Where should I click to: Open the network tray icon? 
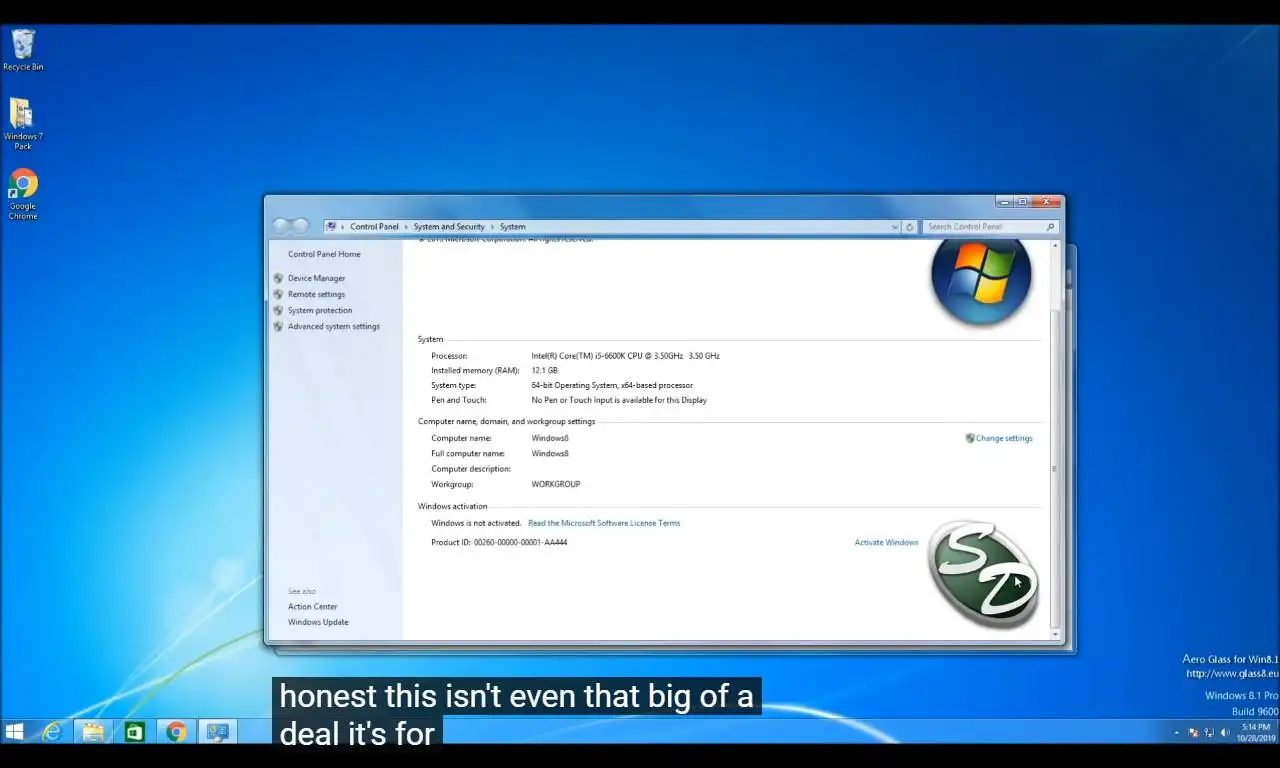pos(1209,732)
